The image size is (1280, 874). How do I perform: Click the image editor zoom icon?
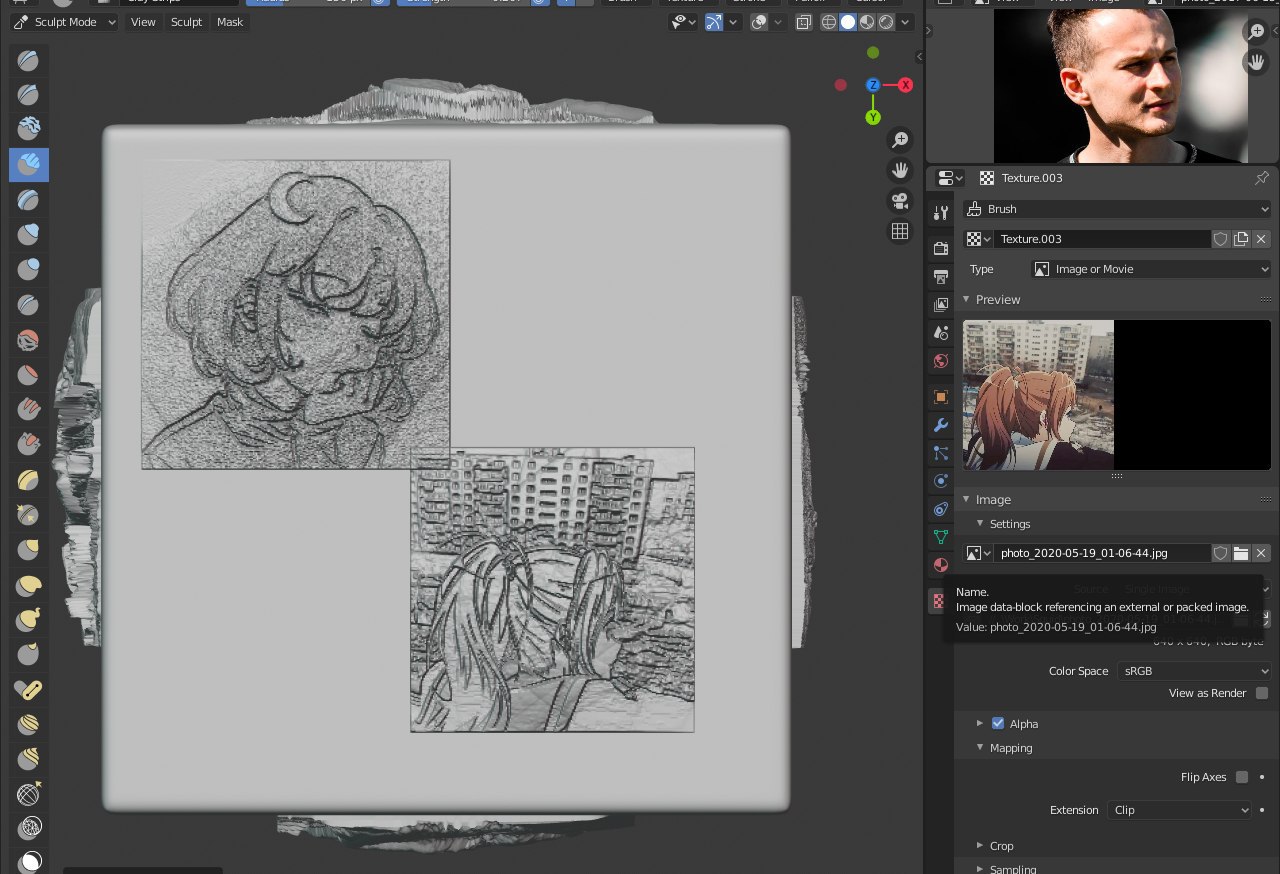click(x=1256, y=32)
